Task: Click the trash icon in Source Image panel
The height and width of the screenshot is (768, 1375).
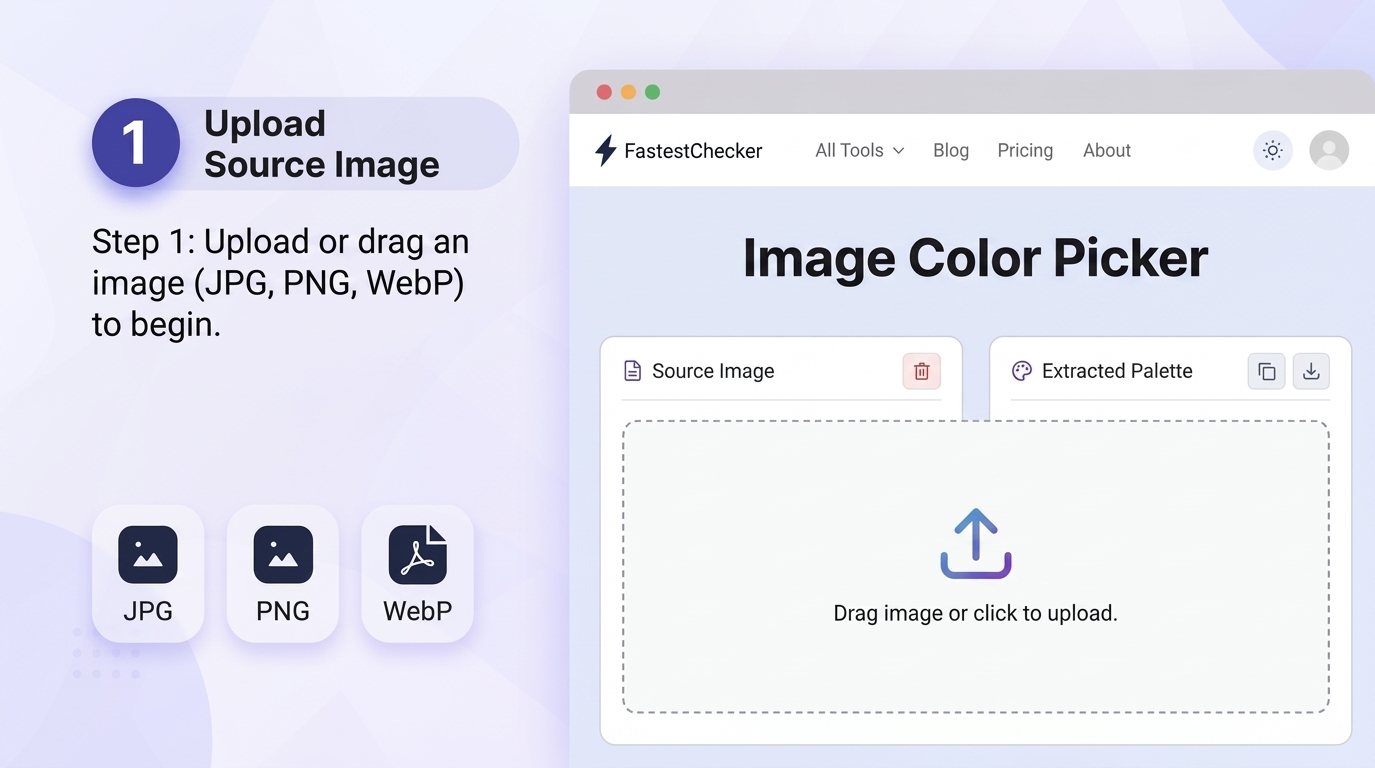Action: tap(921, 371)
